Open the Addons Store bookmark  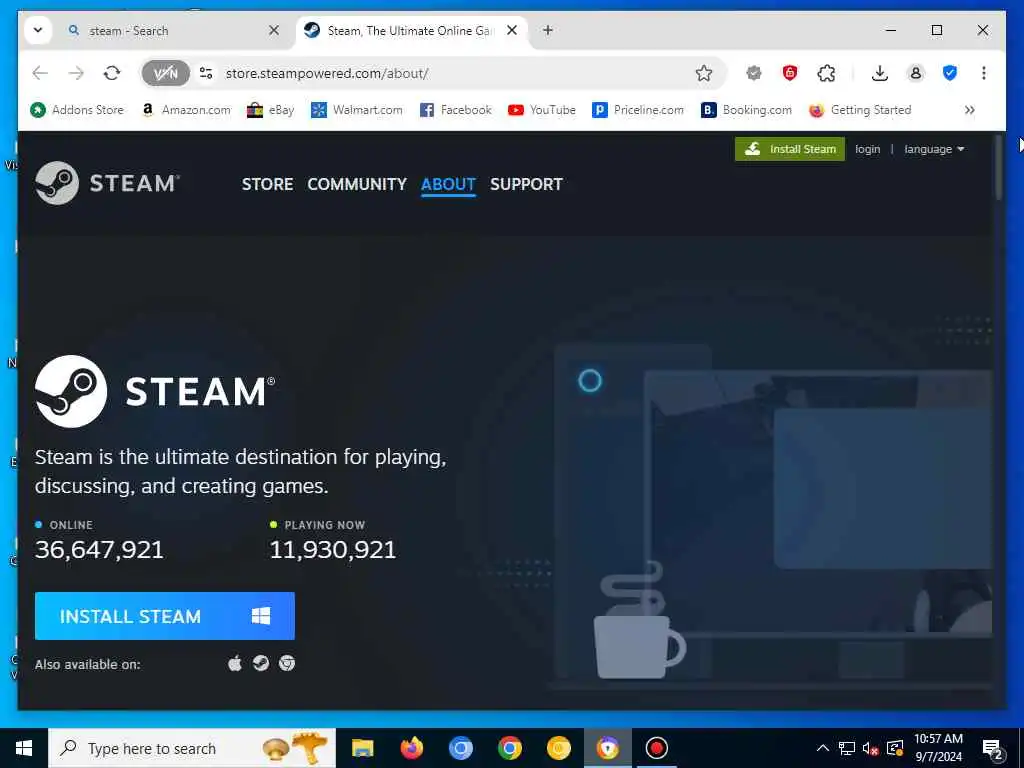[77, 110]
